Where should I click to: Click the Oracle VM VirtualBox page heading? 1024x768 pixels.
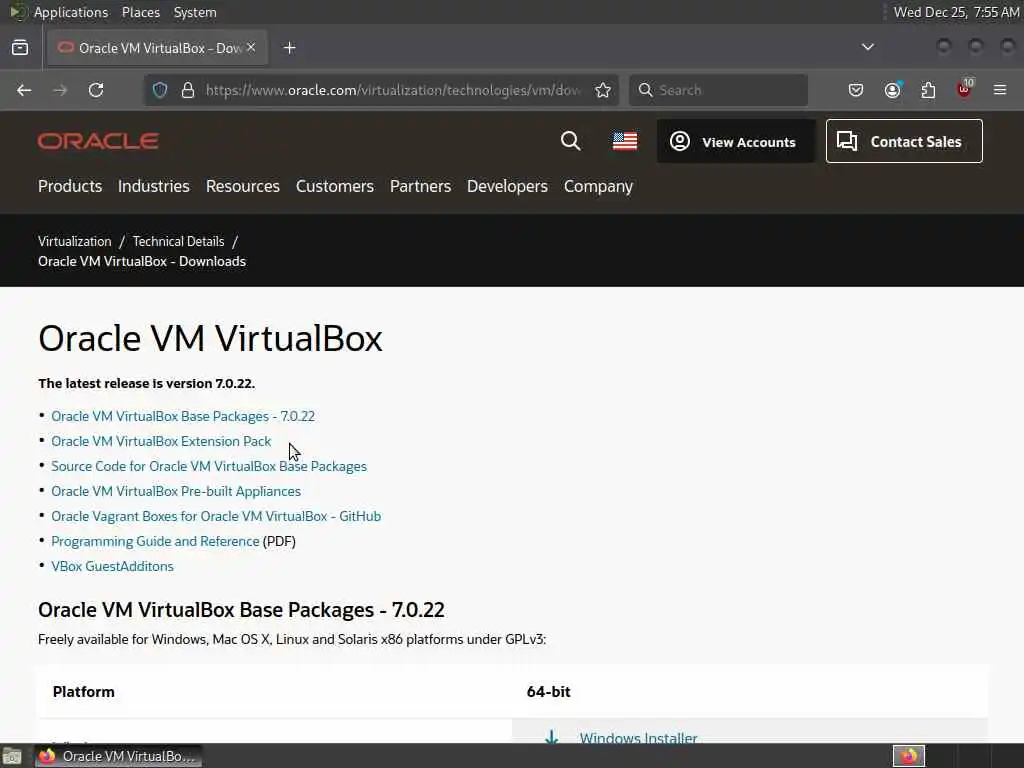tap(210, 338)
